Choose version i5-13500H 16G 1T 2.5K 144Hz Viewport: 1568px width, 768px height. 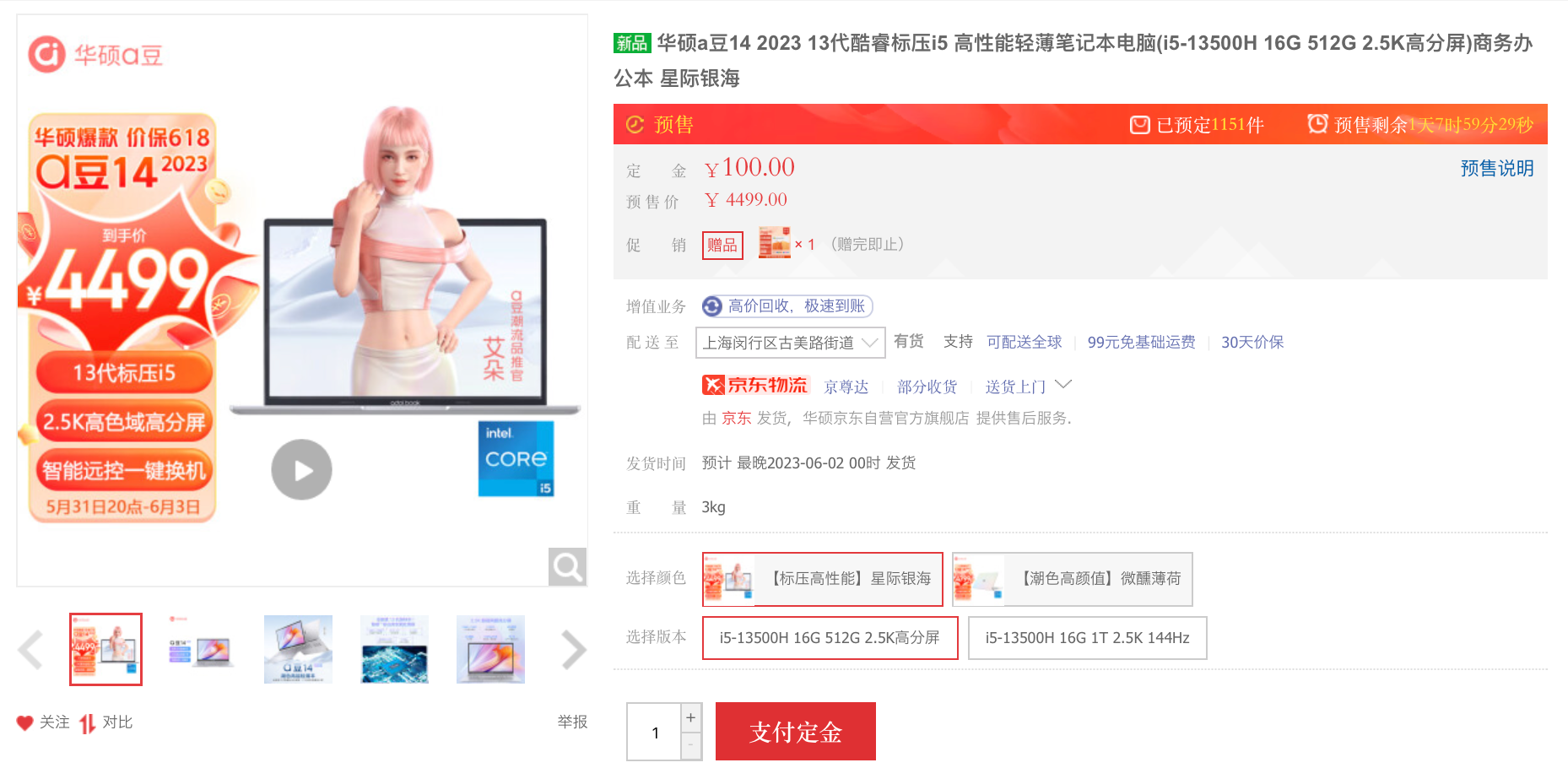point(1087,638)
